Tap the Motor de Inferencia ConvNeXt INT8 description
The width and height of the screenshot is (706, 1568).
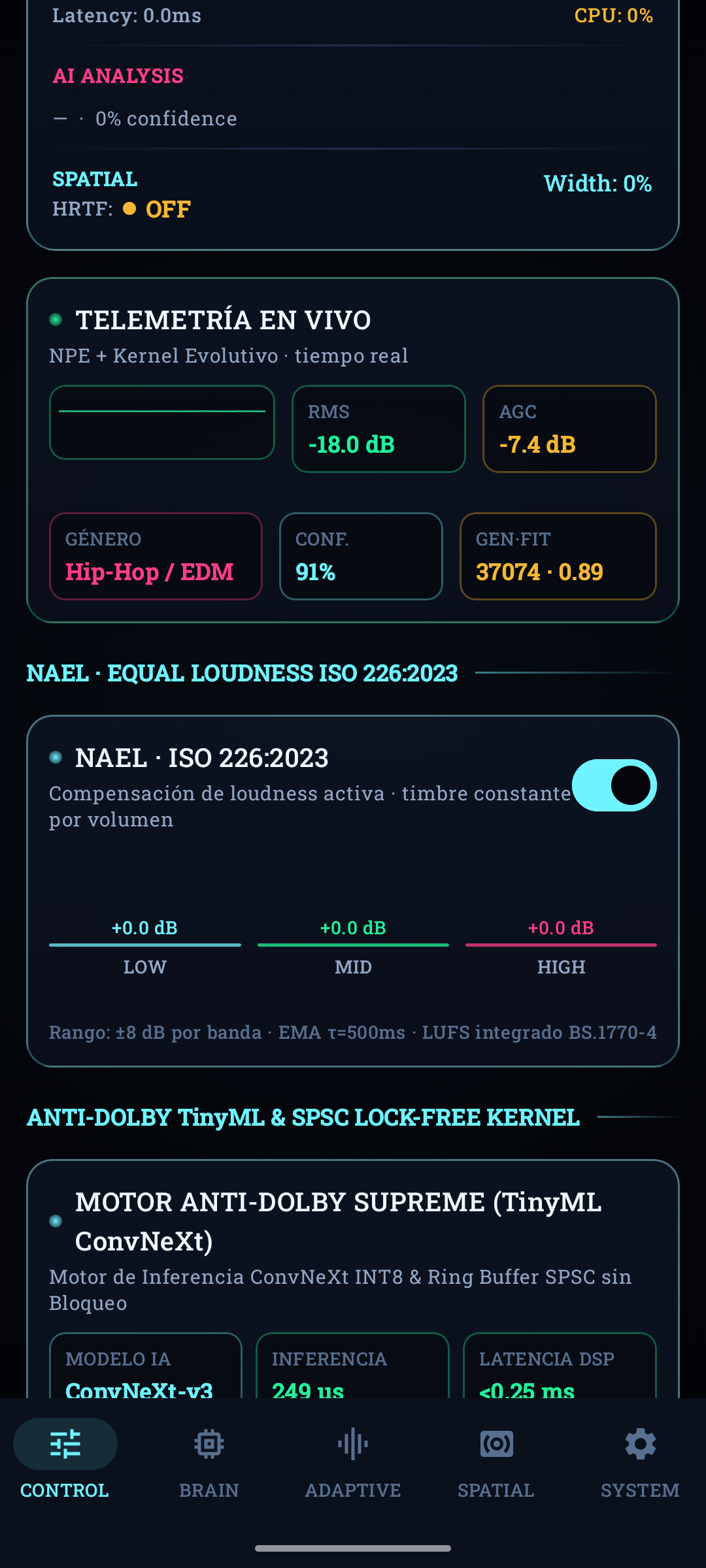(341, 1290)
